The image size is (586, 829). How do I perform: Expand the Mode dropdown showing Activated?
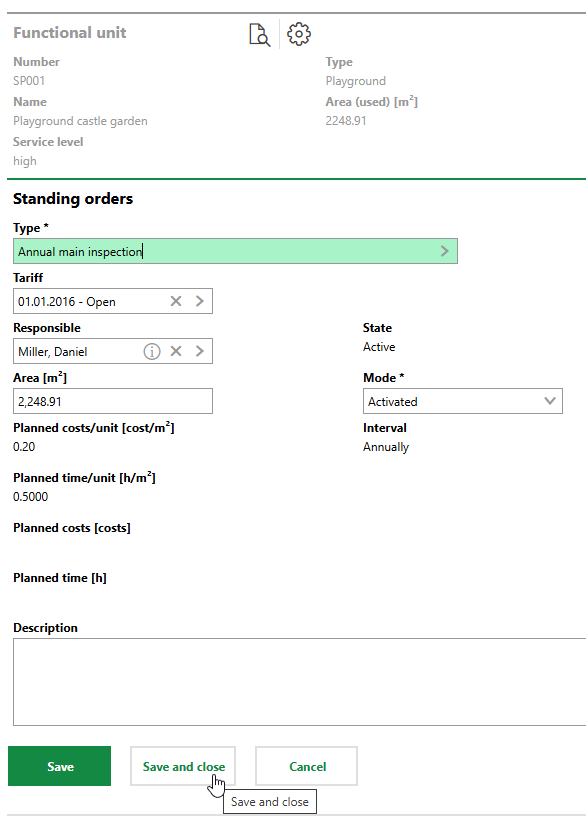549,400
